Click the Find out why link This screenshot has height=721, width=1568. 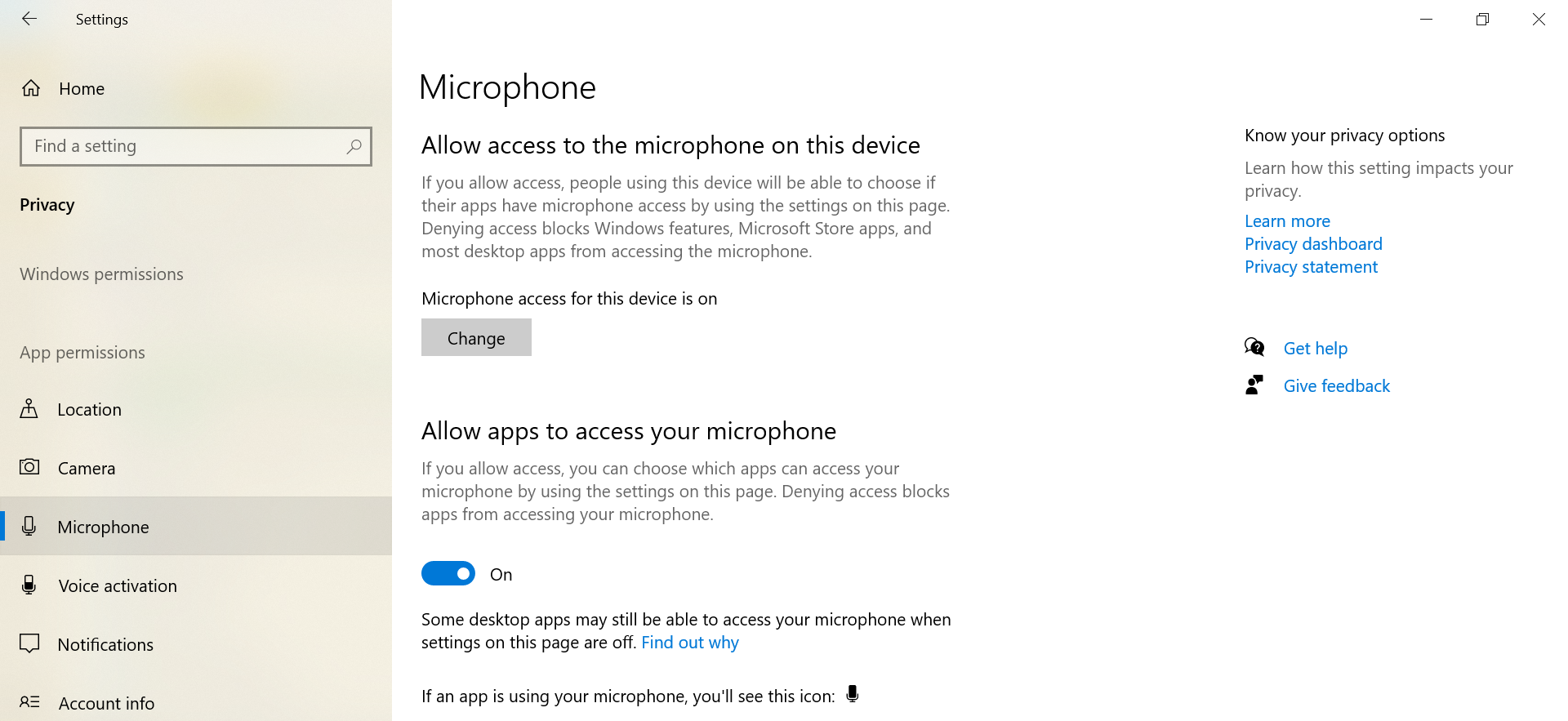tap(690, 643)
